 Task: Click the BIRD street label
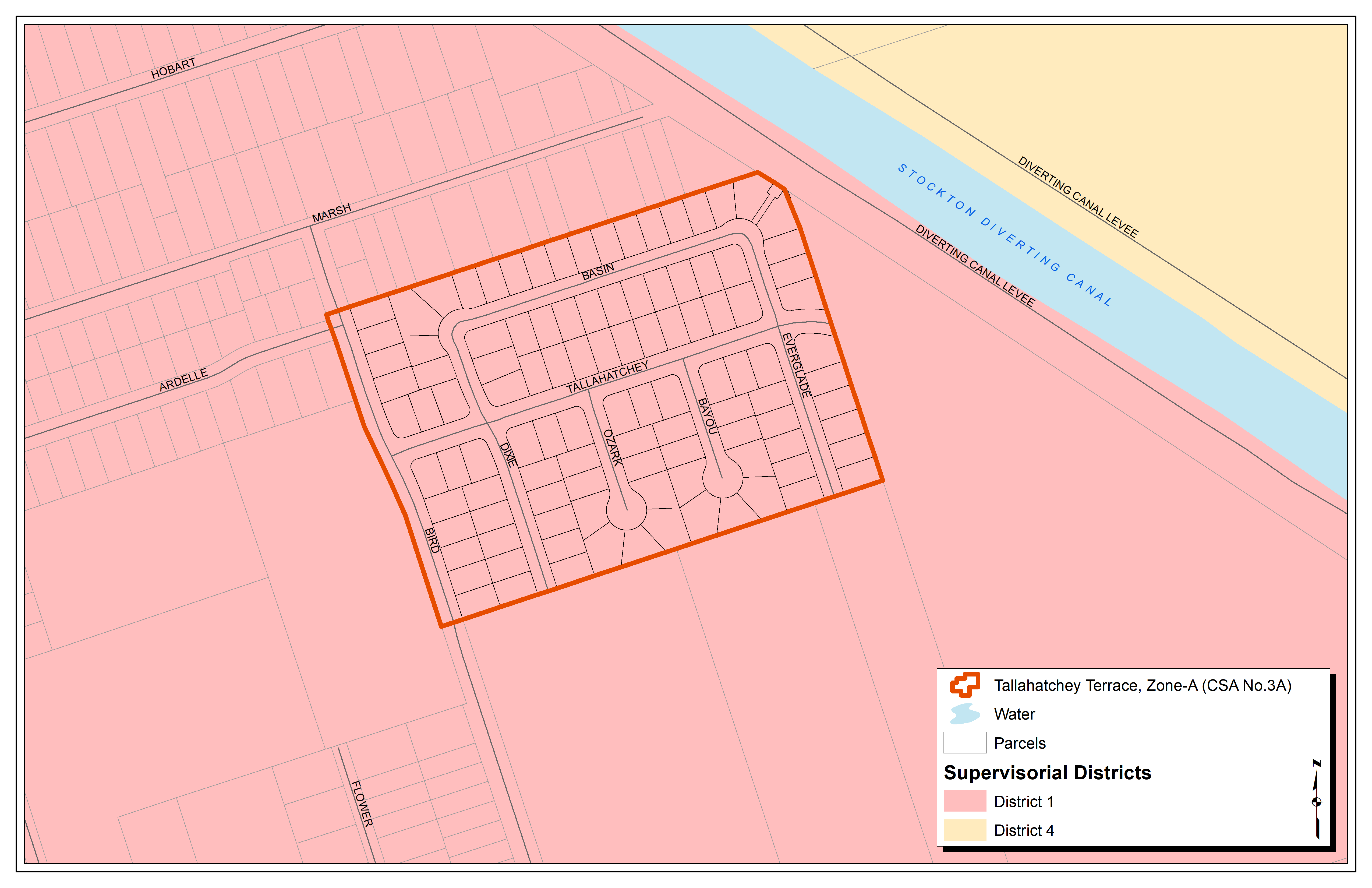click(432, 540)
